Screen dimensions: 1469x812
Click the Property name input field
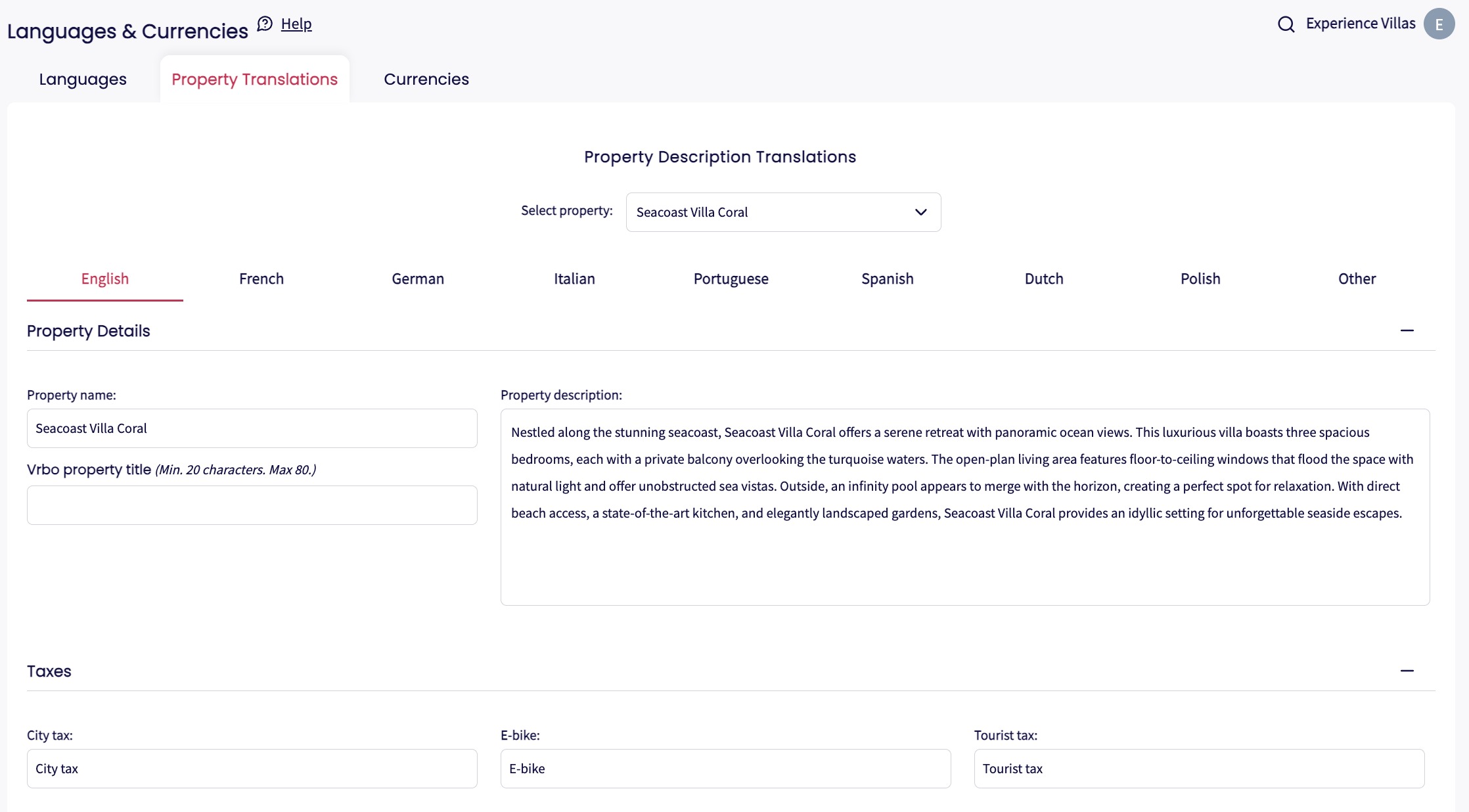(252, 428)
